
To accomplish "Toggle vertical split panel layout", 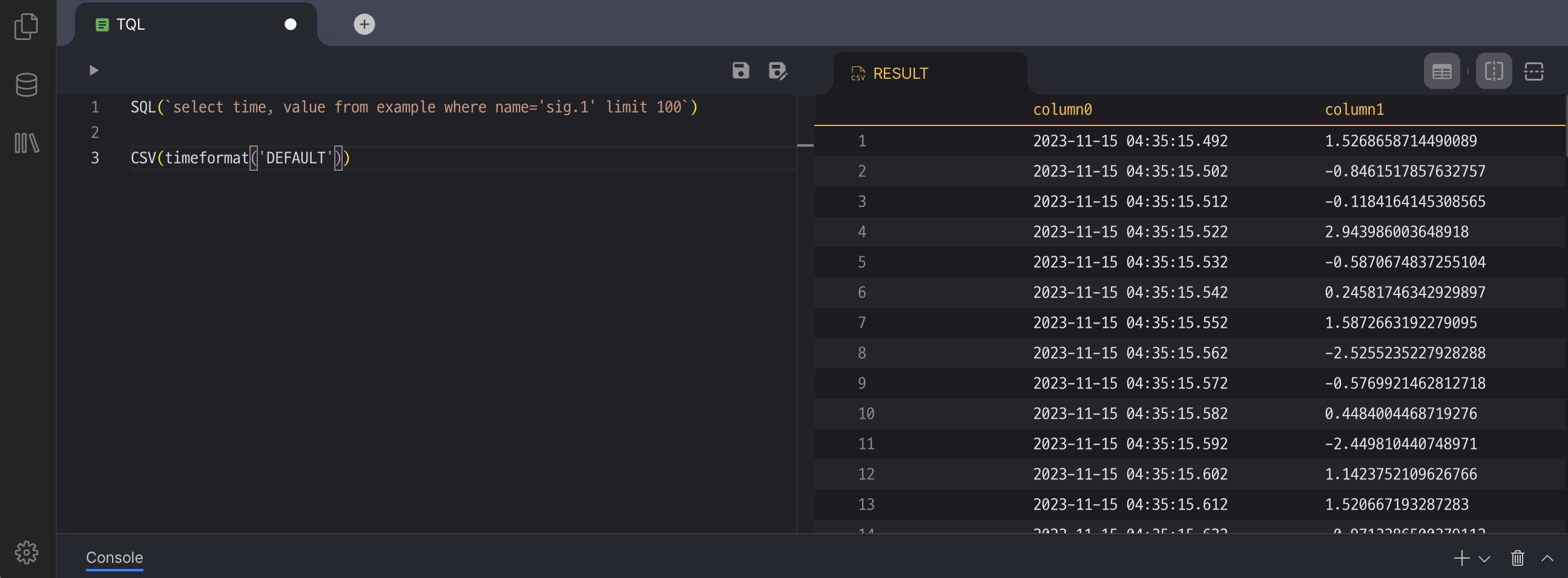I will coord(1494,72).
